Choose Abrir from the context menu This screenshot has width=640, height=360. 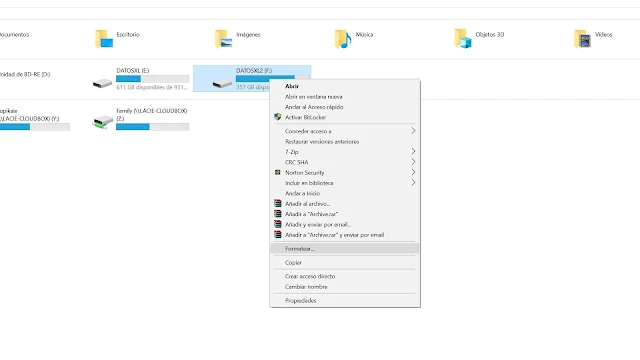tap(345, 86)
